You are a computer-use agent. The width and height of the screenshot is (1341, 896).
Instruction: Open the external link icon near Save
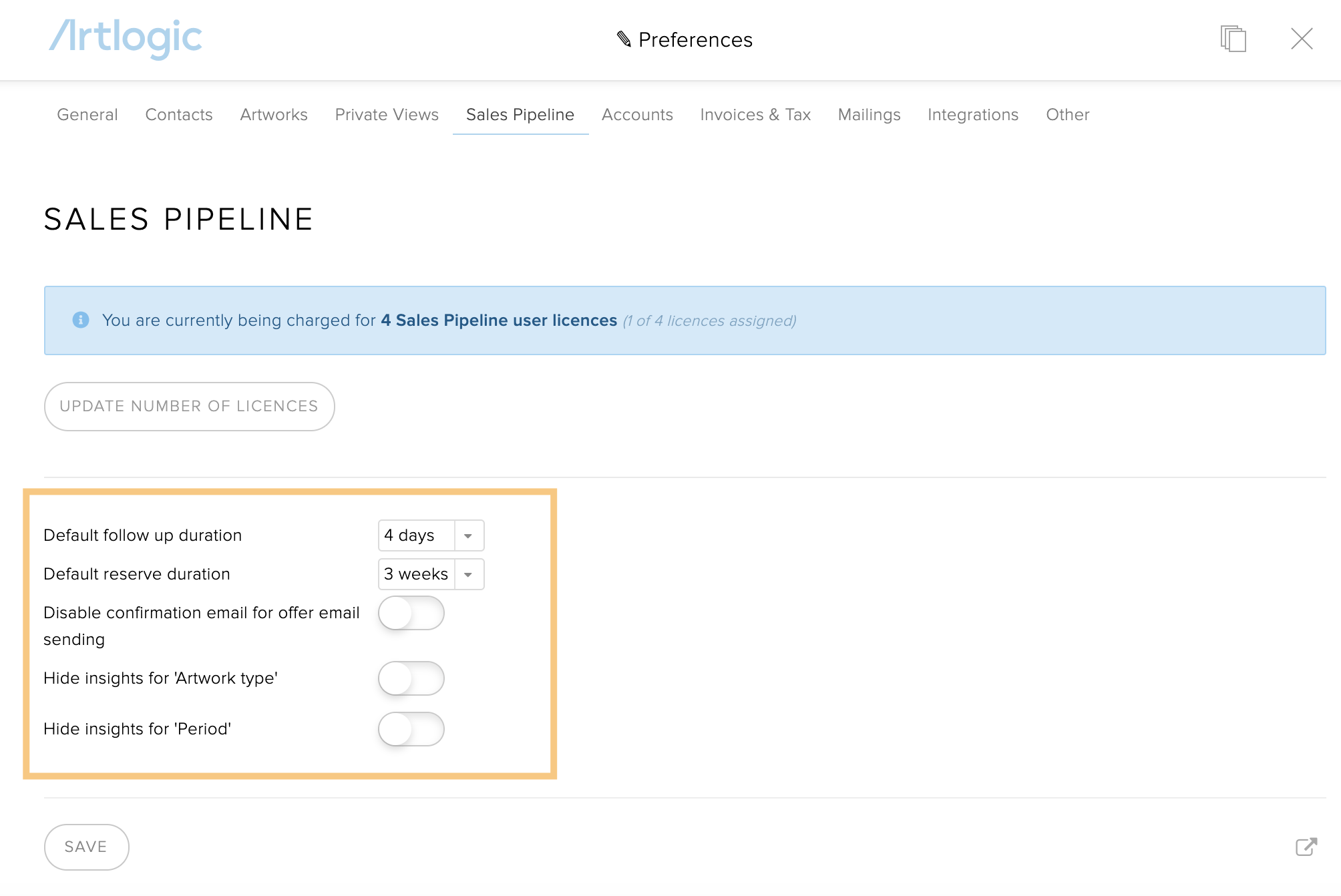click(x=1306, y=847)
